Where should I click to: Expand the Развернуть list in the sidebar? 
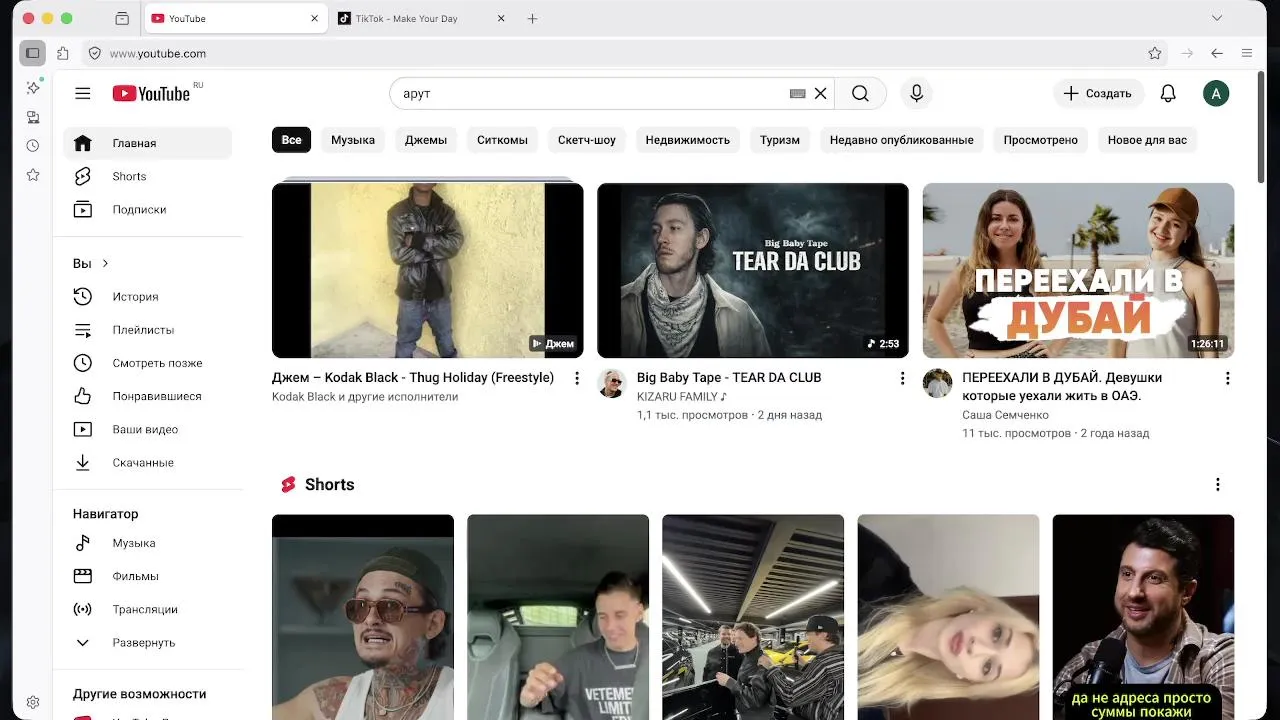148,642
